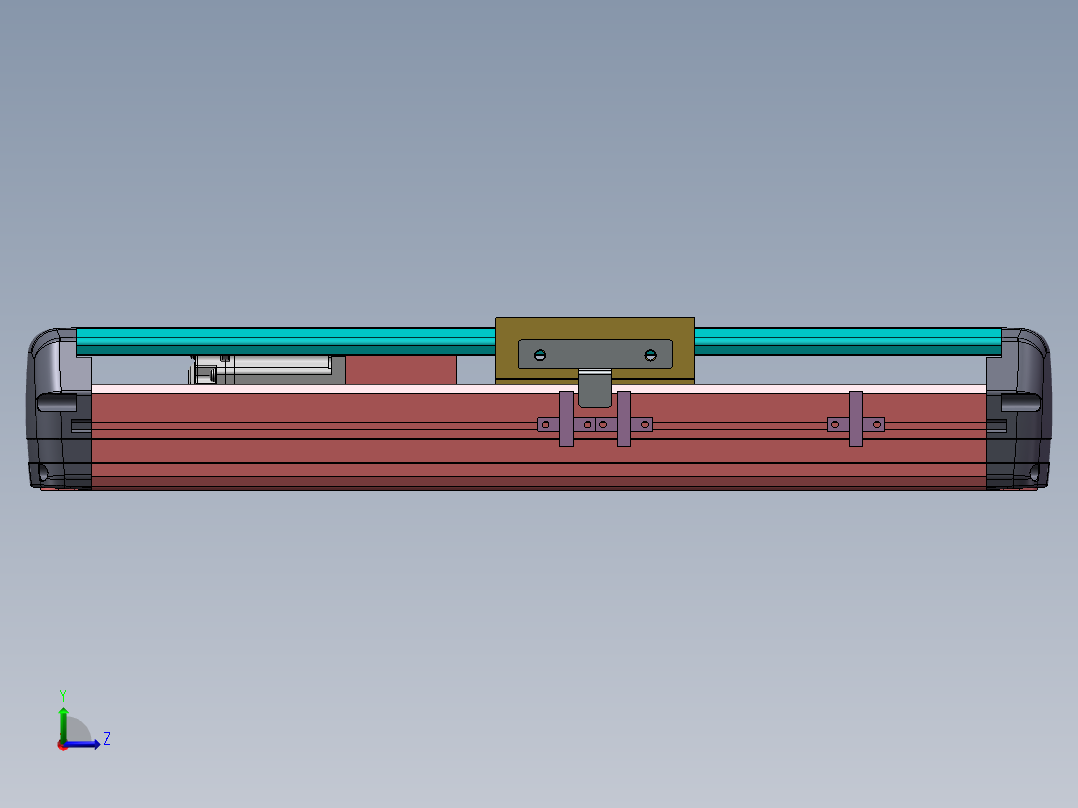
Task: Select the white cylindrical motor part
Action: point(275,365)
